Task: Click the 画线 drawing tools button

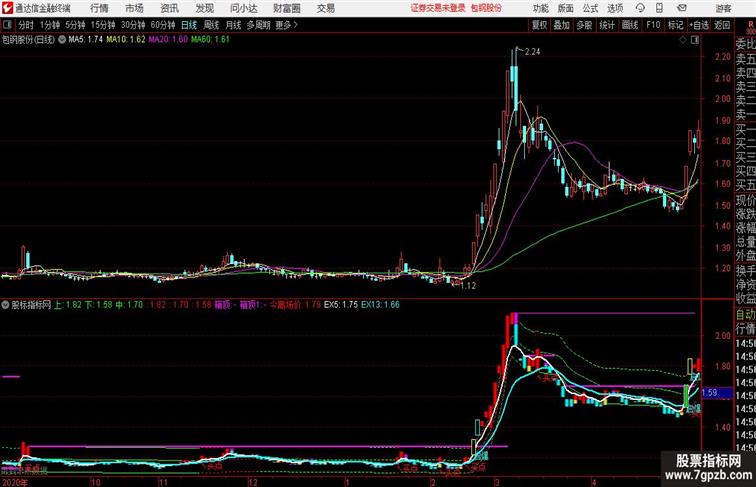Action: (x=630, y=25)
